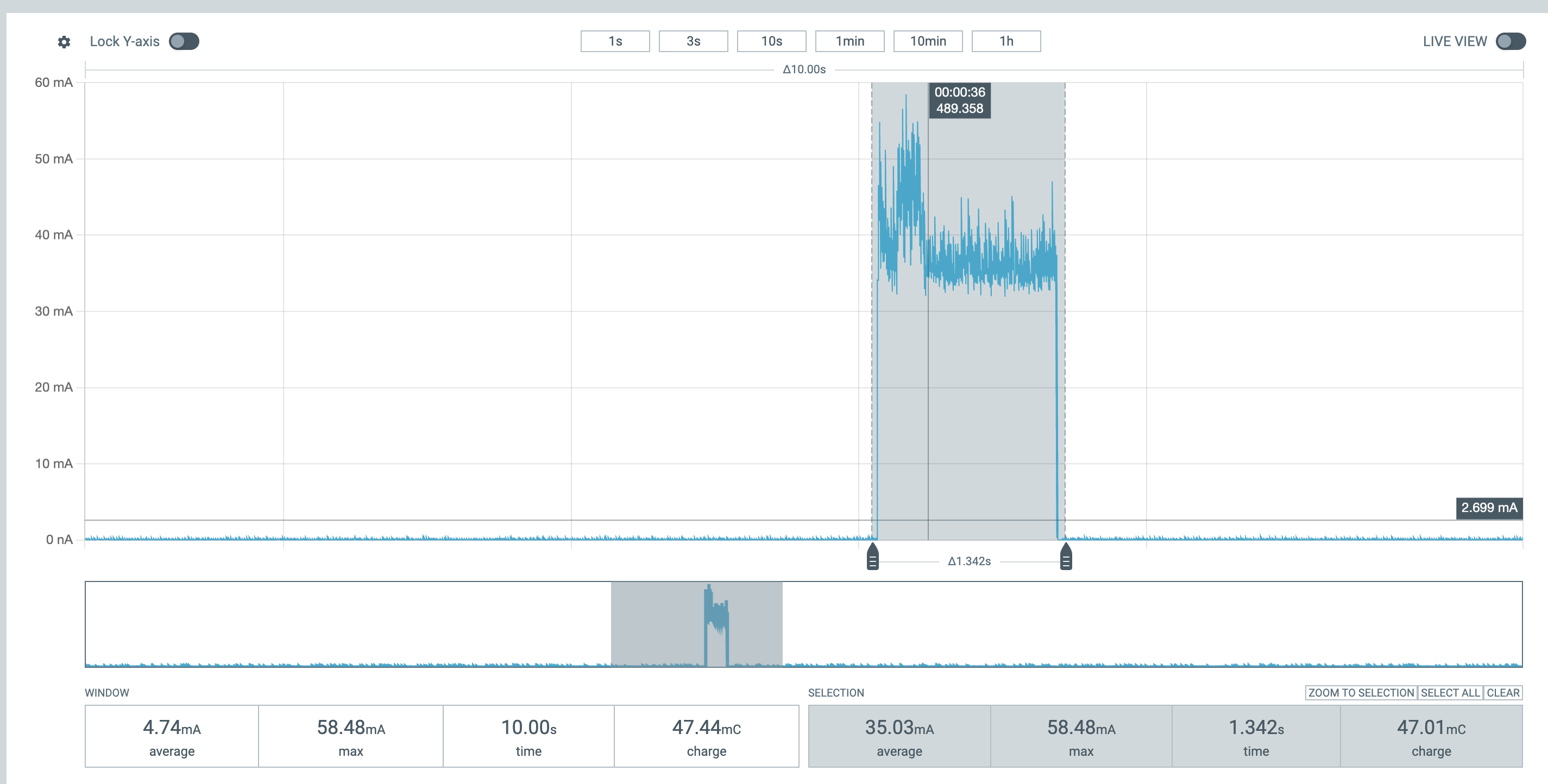
Task: Open the chart settings gear icon
Action: [x=64, y=41]
